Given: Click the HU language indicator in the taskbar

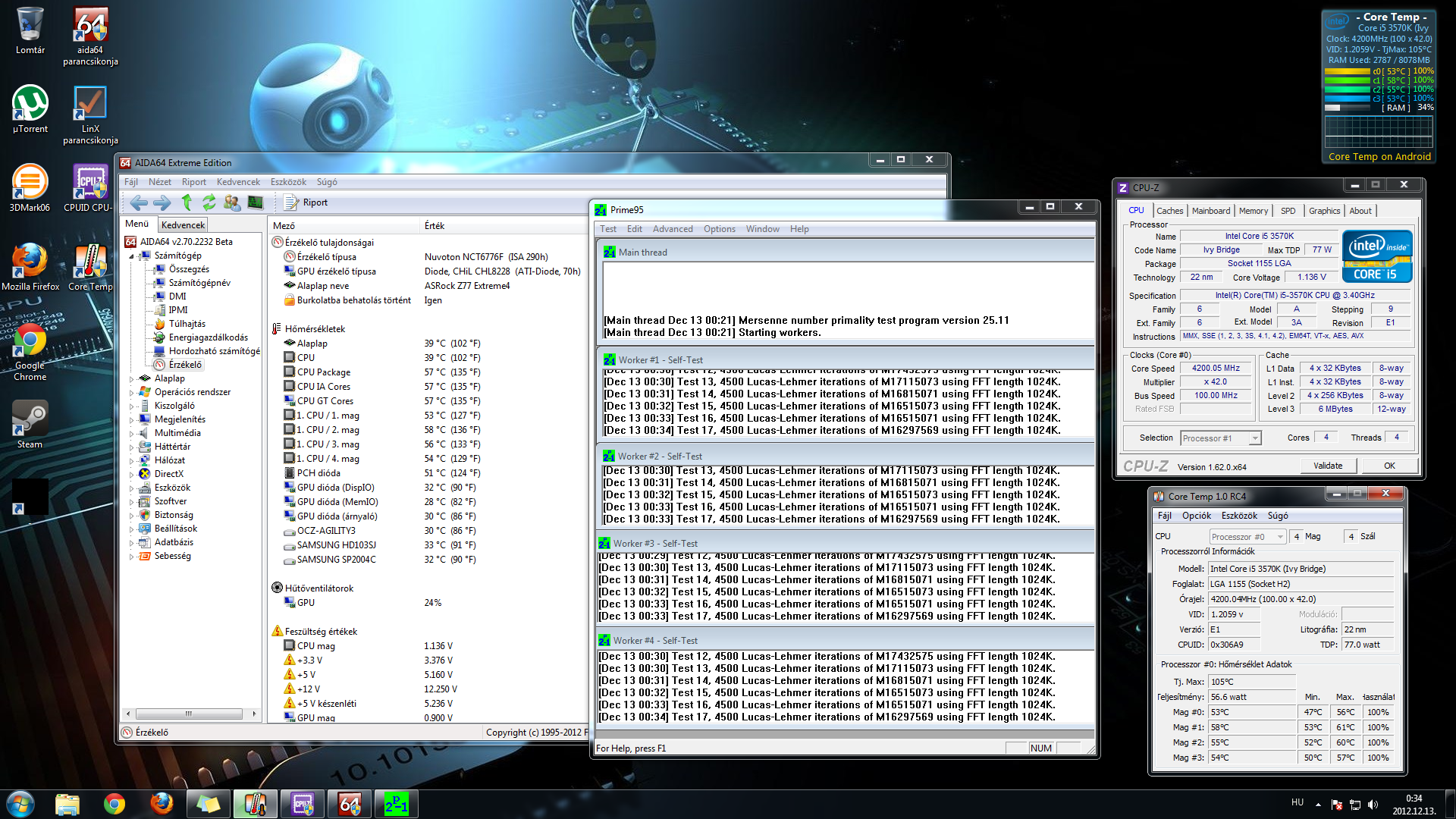Looking at the screenshot, I should [1298, 802].
